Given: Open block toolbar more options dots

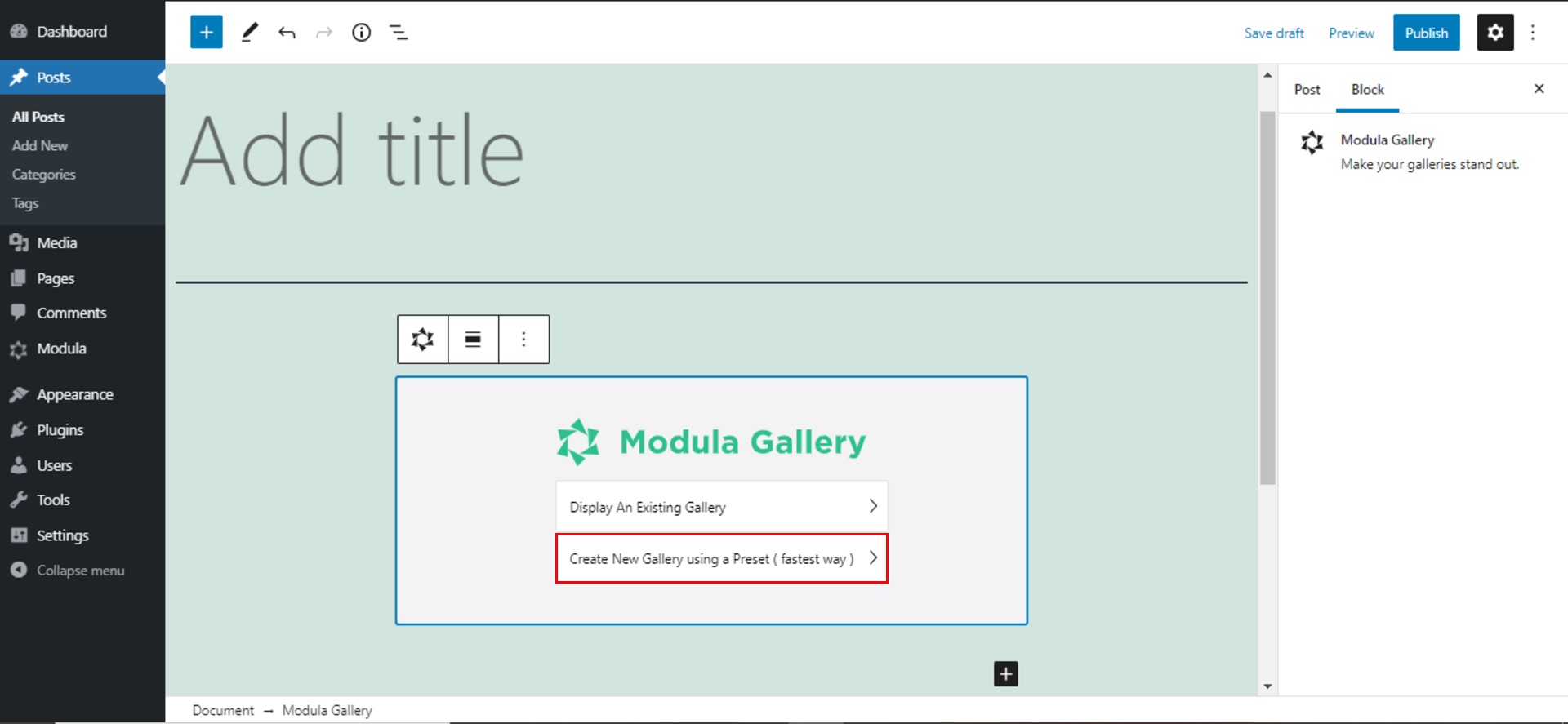Looking at the screenshot, I should 523,339.
